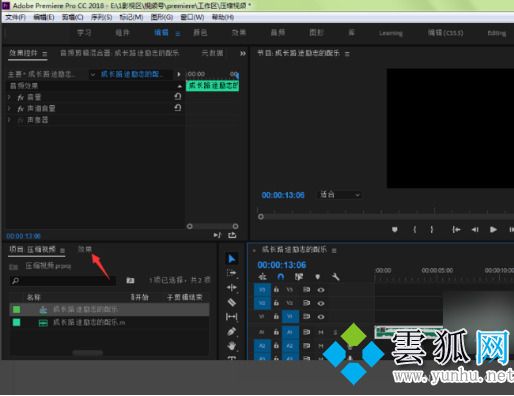The width and height of the screenshot is (514, 396).
Task: Open the 编辑(E) menu
Action: tap(44, 17)
